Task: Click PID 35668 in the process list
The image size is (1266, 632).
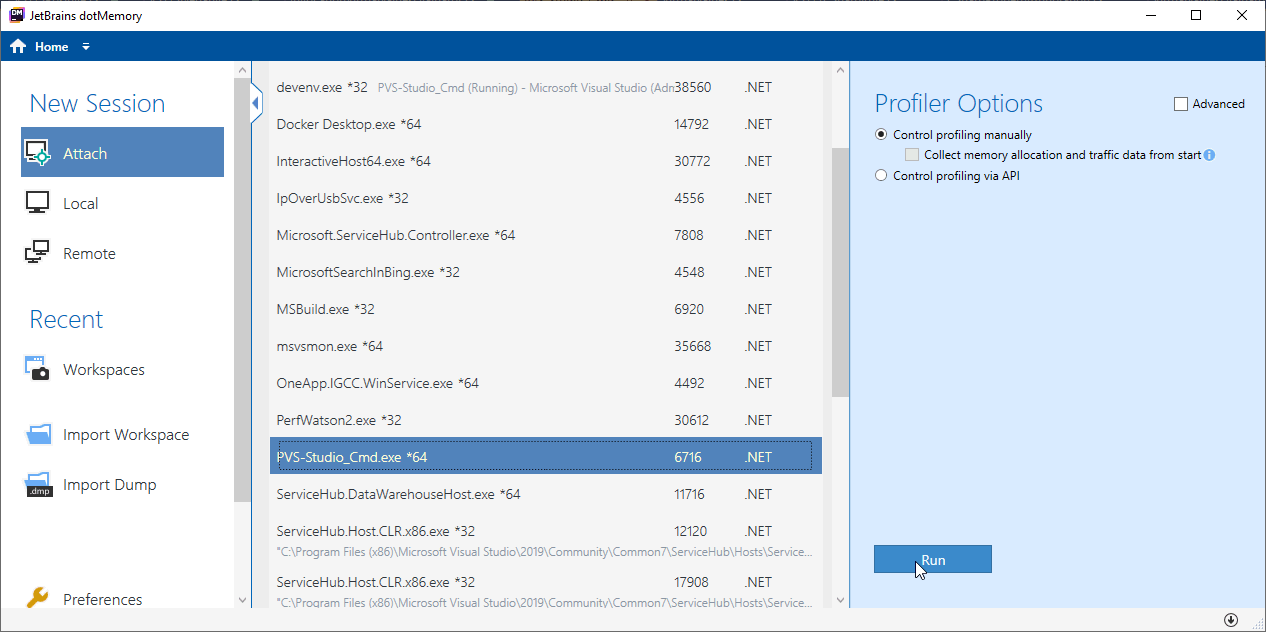Action: (x=693, y=346)
